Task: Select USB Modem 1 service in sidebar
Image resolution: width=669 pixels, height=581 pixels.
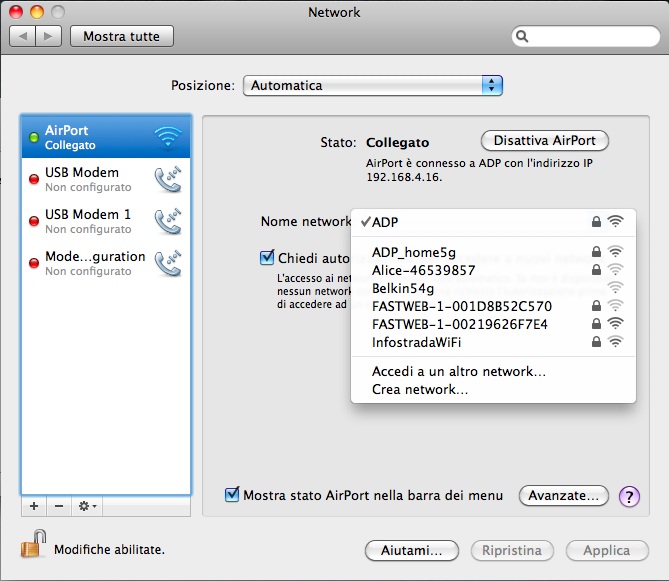Action: (x=106, y=221)
